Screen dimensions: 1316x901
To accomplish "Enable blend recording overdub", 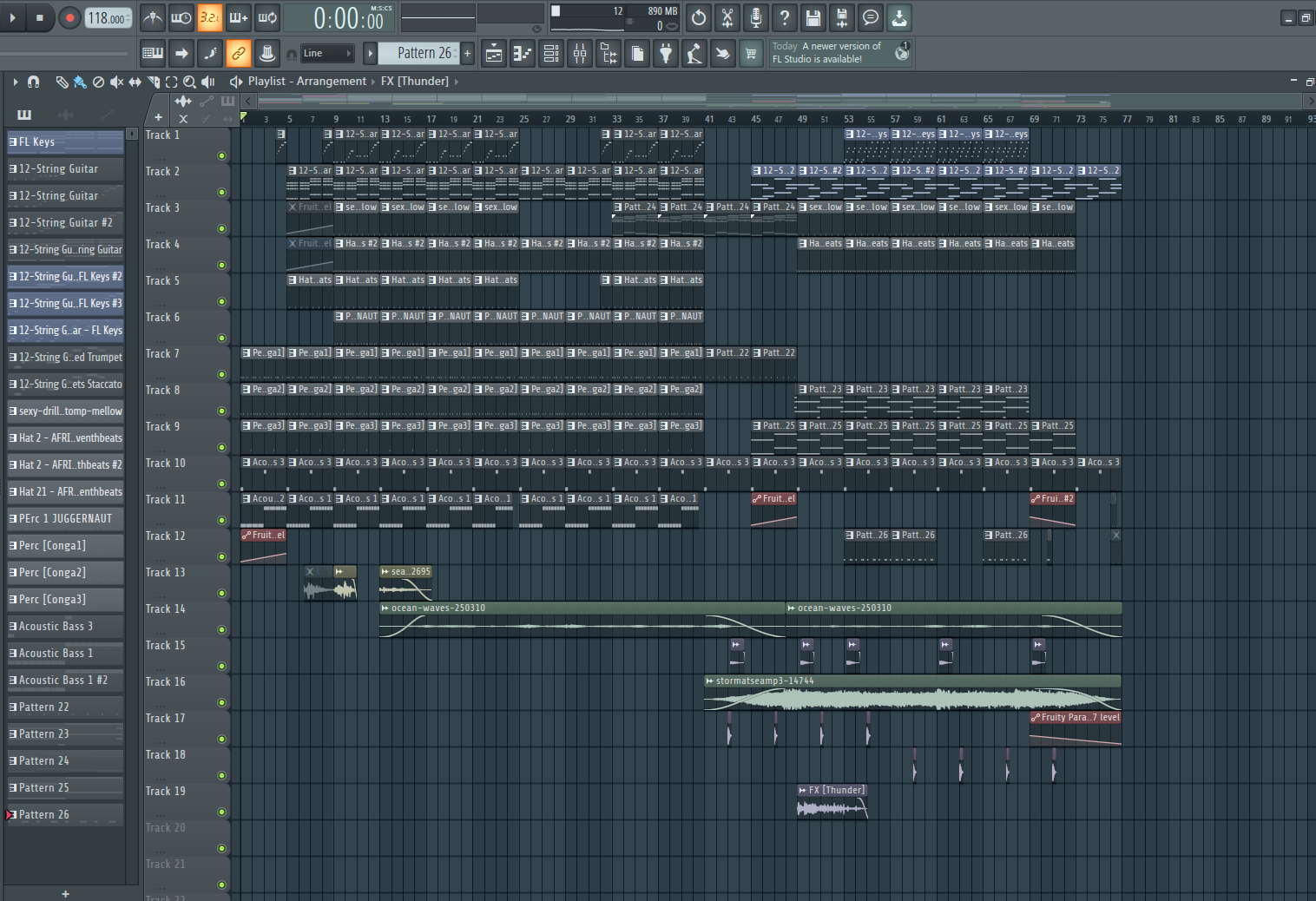I will coord(238,17).
